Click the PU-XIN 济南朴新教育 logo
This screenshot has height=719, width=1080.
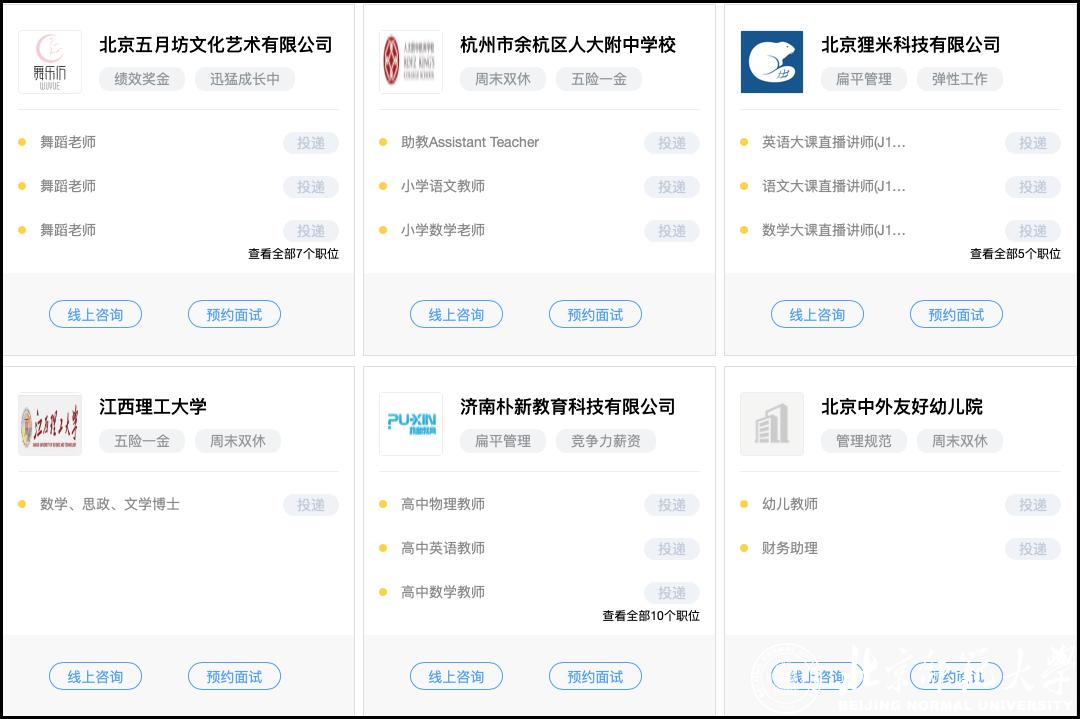tap(411, 424)
